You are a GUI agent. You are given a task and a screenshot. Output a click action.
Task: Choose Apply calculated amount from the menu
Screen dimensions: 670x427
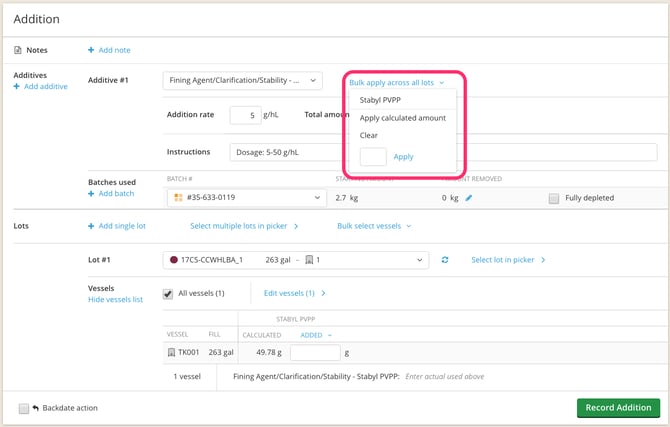click(x=402, y=118)
